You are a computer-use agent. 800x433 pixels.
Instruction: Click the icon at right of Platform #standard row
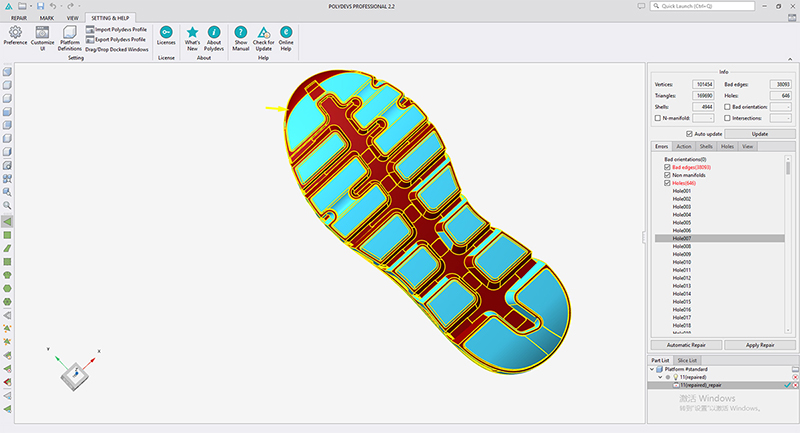795,369
